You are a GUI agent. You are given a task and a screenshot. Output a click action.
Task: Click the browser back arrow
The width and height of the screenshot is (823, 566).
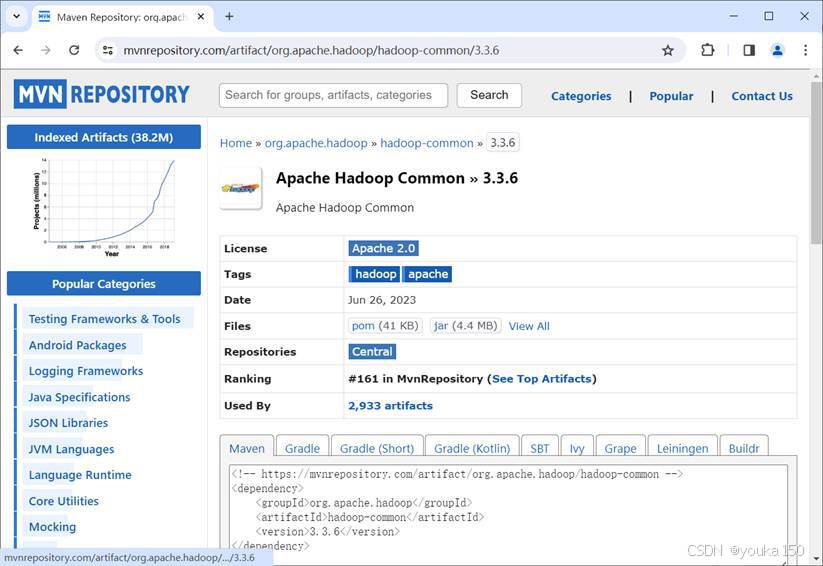pyautogui.click(x=18, y=50)
